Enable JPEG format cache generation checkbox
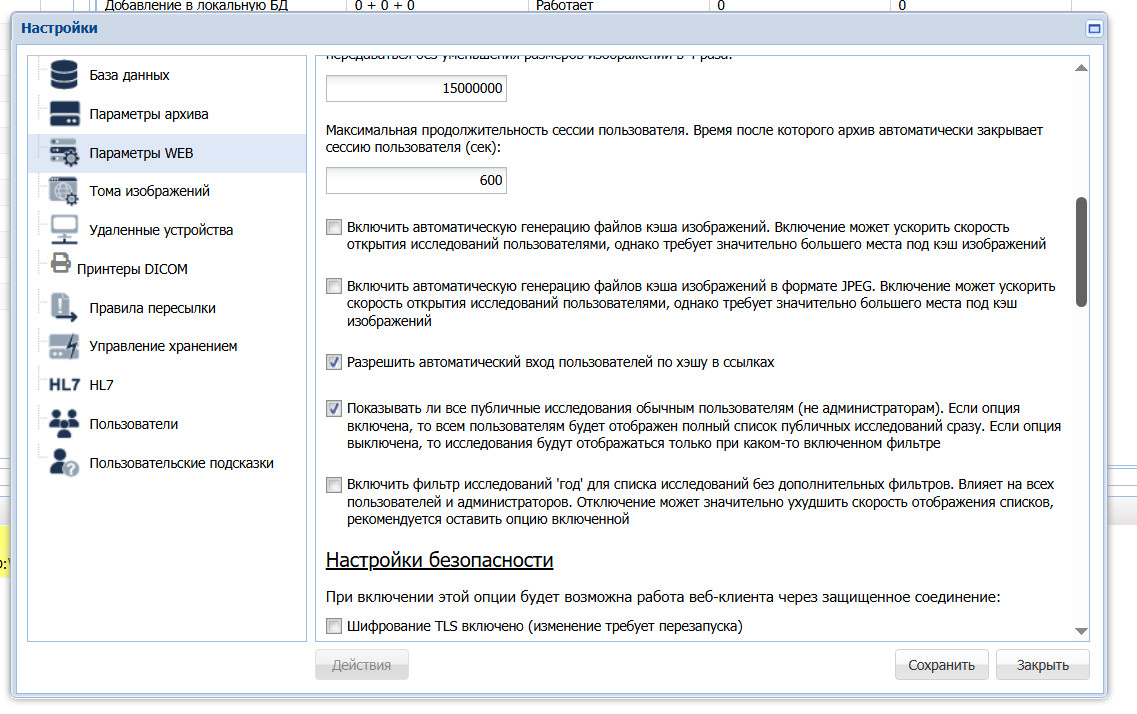 point(334,286)
